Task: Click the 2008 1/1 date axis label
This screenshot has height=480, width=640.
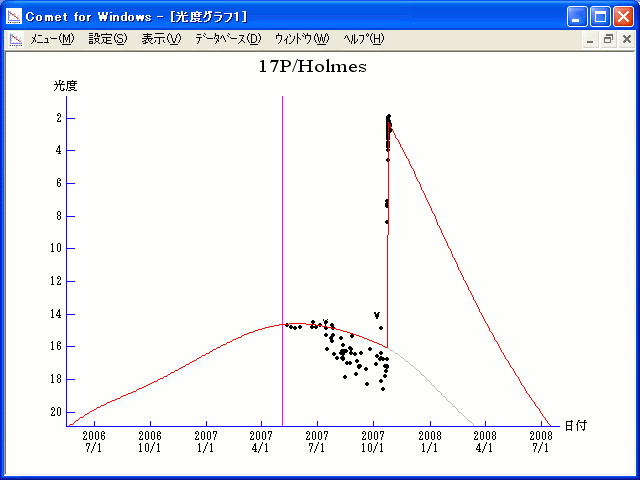Action: (430, 442)
